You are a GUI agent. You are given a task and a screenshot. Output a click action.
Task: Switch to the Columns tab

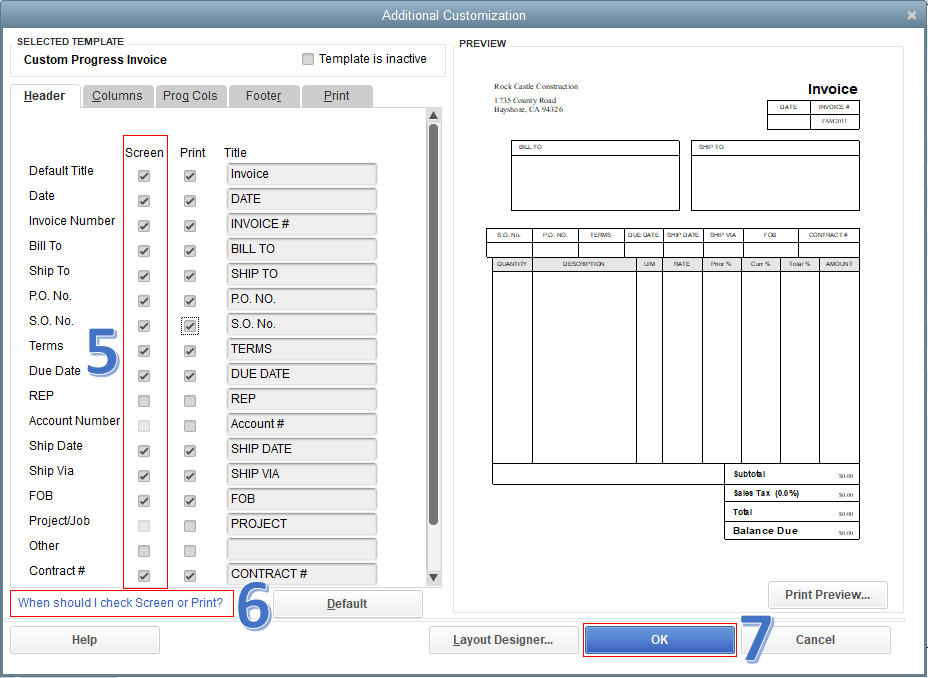(x=117, y=96)
